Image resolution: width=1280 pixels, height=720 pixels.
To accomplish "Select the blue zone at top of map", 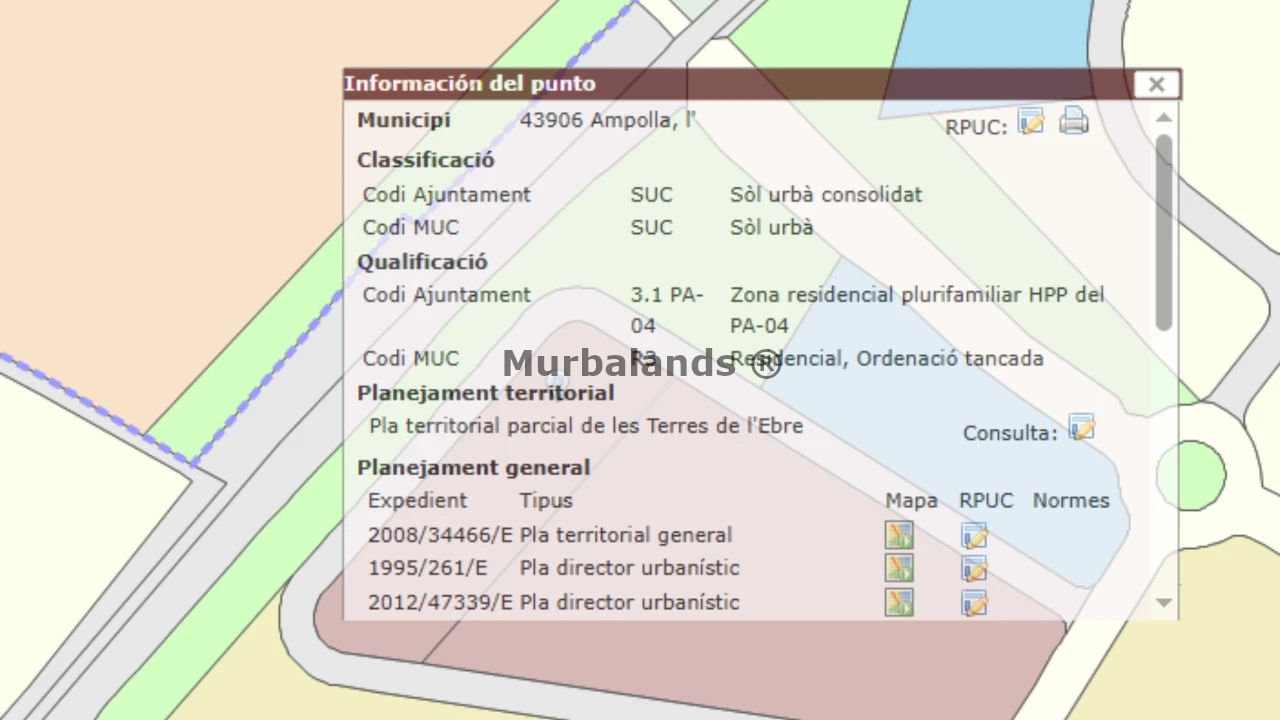I will (990, 35).
